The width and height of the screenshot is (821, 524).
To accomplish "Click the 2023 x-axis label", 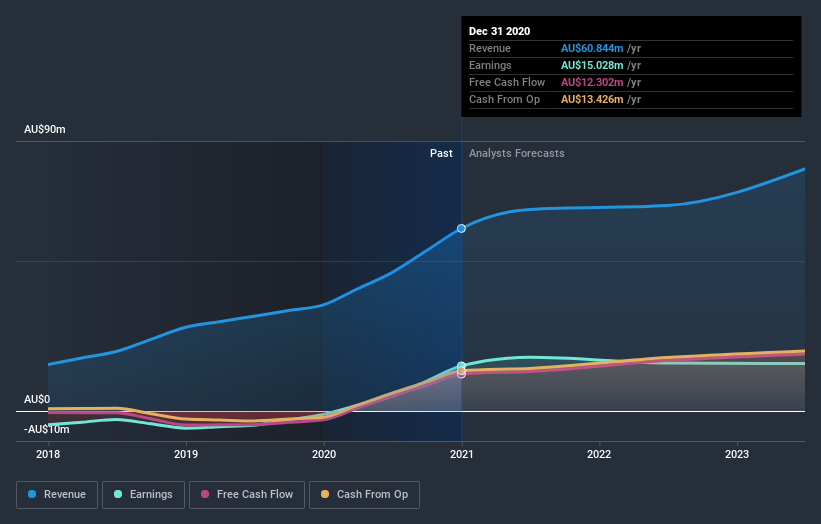I will pyautogui.click(x=737, y=454).
